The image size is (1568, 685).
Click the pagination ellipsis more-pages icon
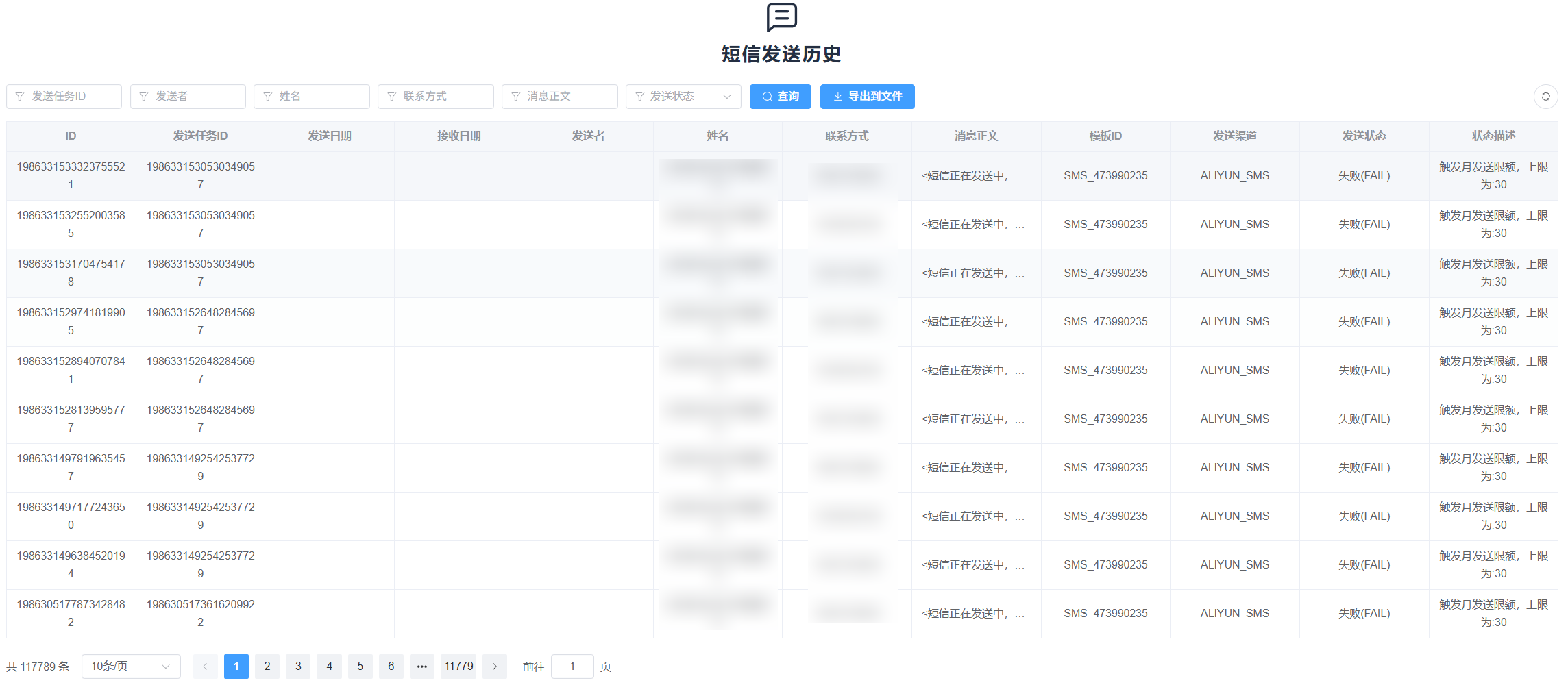pos(422,667)
